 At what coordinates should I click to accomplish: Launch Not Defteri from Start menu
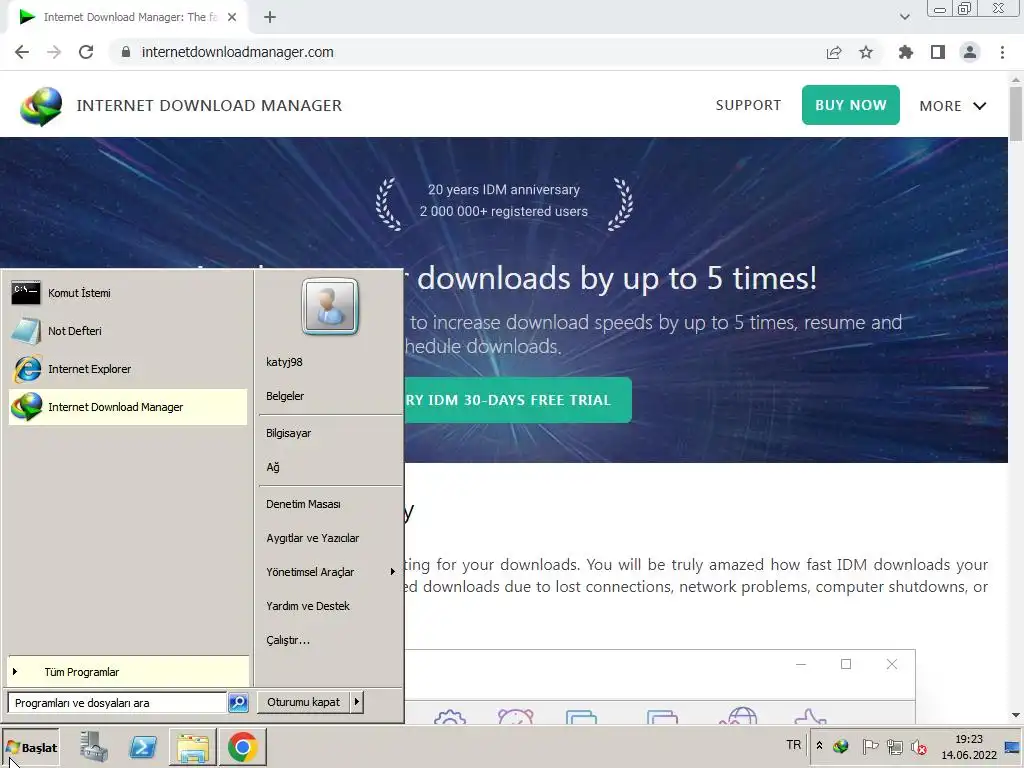[x=127, y=331]
